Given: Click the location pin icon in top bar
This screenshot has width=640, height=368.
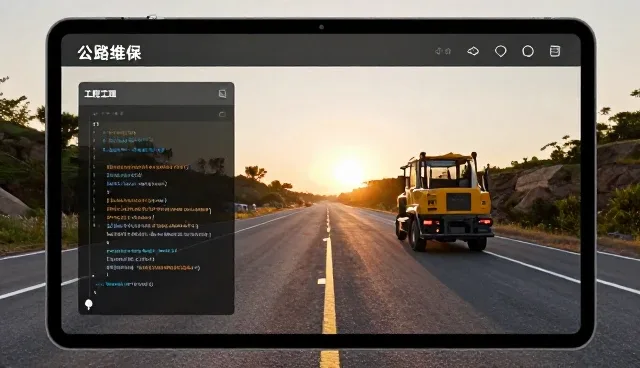Looking at the screenshot, I should [x=500, y=51].
